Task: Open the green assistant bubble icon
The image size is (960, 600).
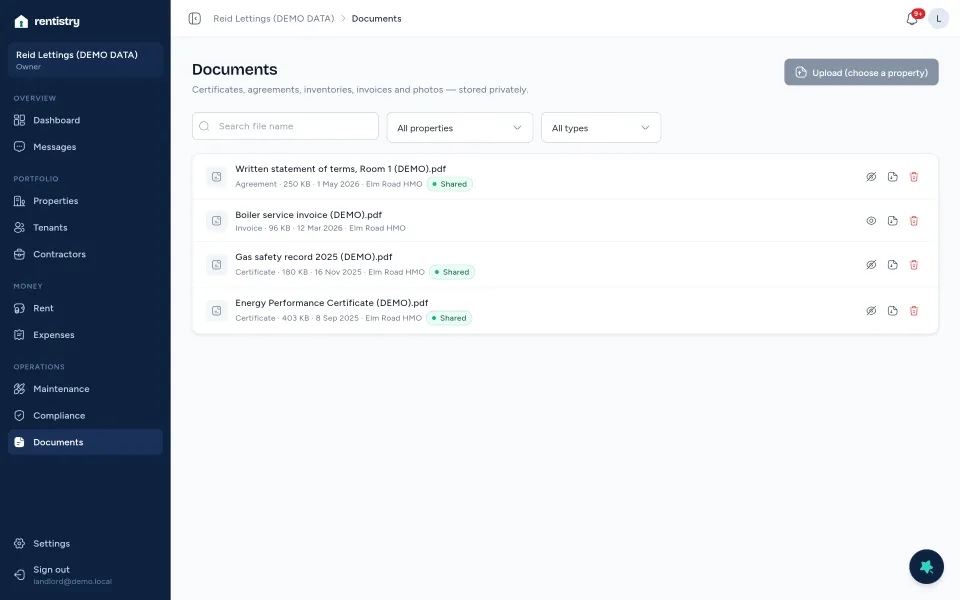Action: [x=926, y=566]
